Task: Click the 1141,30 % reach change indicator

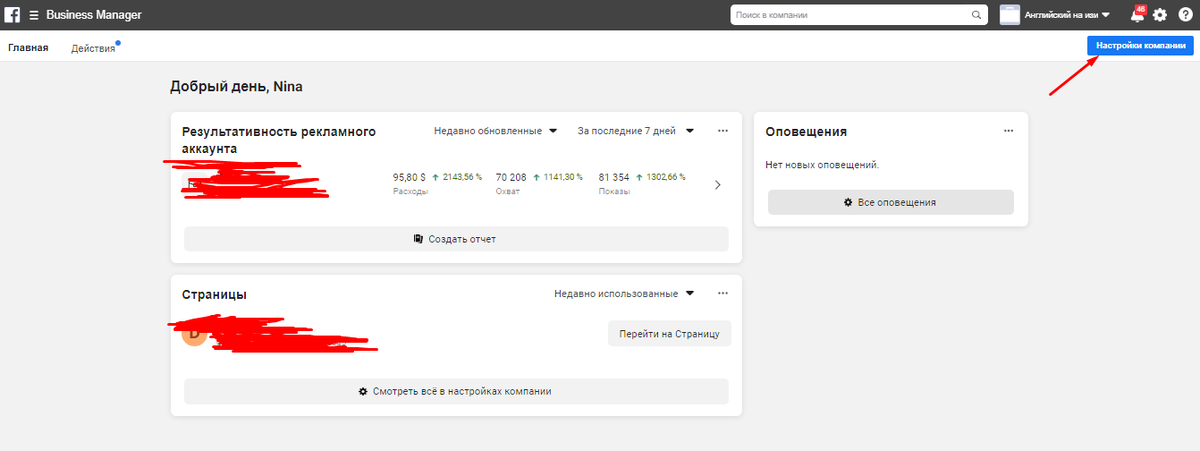Action: pyautogui.click(x=559, y=177)
